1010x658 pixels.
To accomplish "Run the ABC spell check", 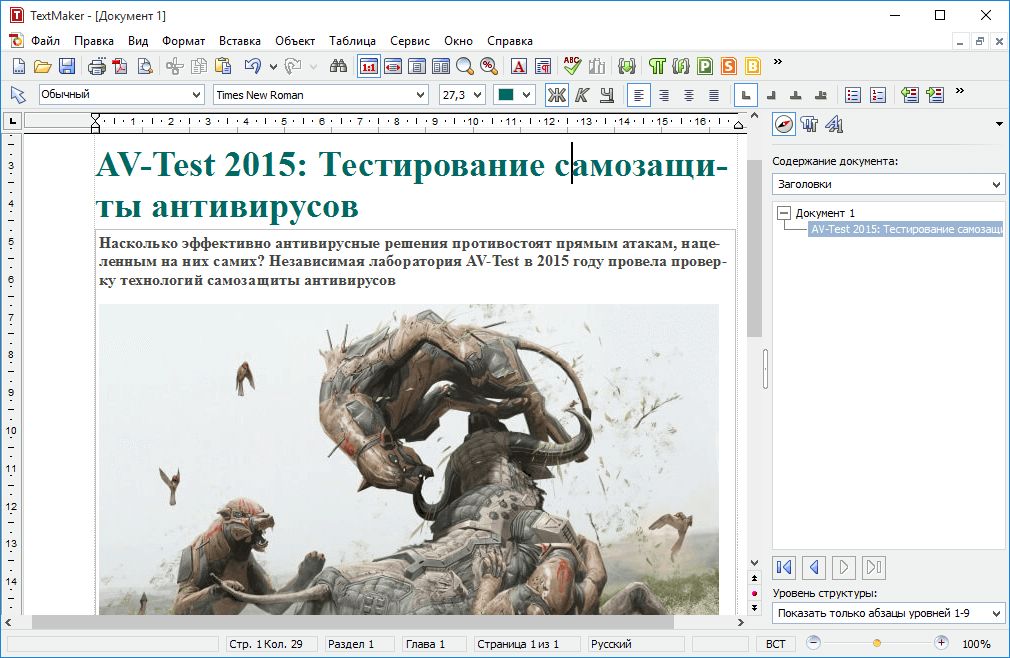I will 571,66.
